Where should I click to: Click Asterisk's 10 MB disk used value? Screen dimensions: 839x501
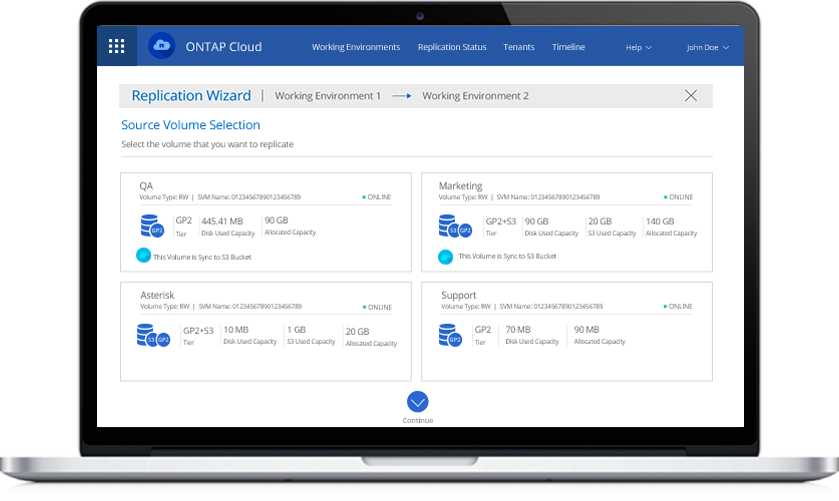[236, 330]
